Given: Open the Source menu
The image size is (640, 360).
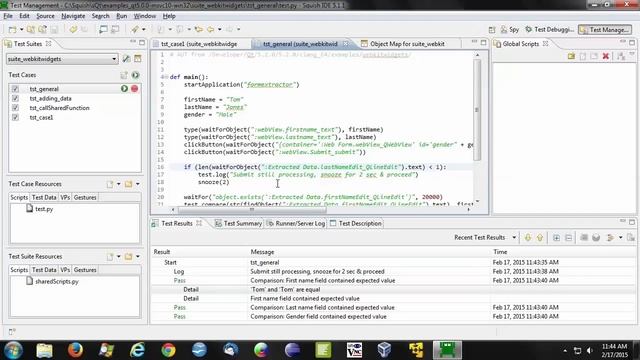Looking at the screenshot, I should pos(45,16).
